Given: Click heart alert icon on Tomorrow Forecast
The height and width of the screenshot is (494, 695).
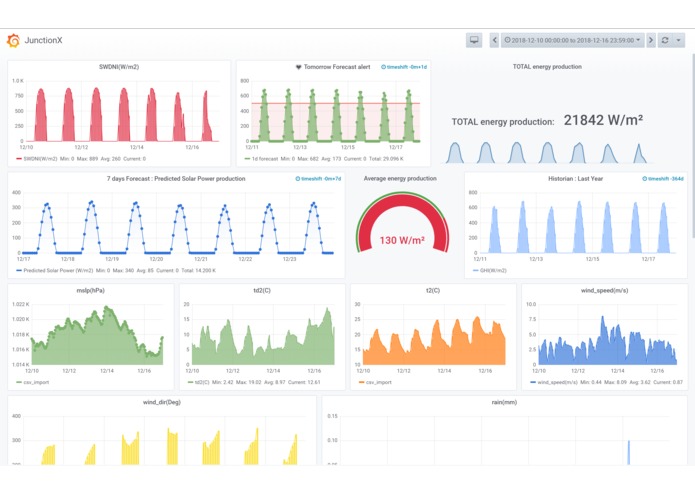Looking at the screenshot, I should pyautogui.click(x=298, y=67).
